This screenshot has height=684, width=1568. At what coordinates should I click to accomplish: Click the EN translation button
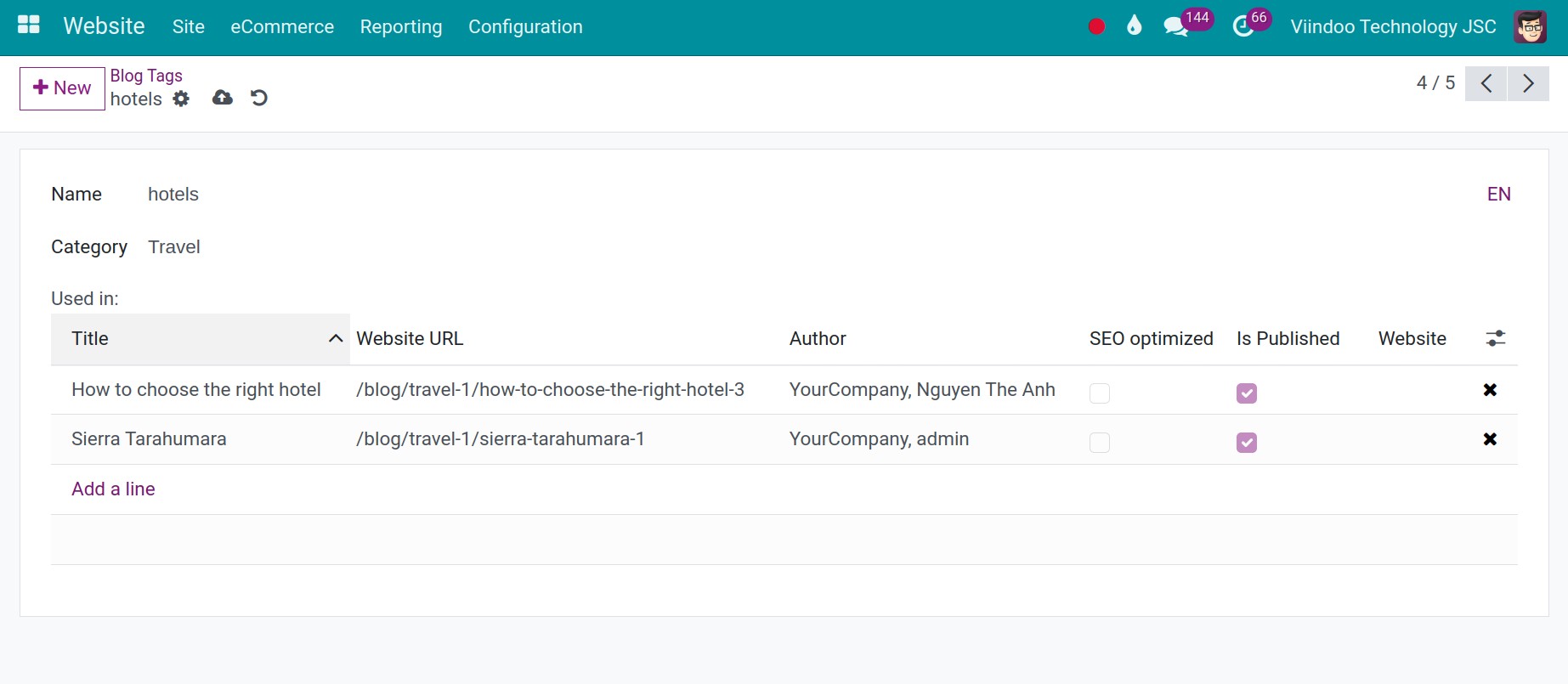(x=1499, y=194)
